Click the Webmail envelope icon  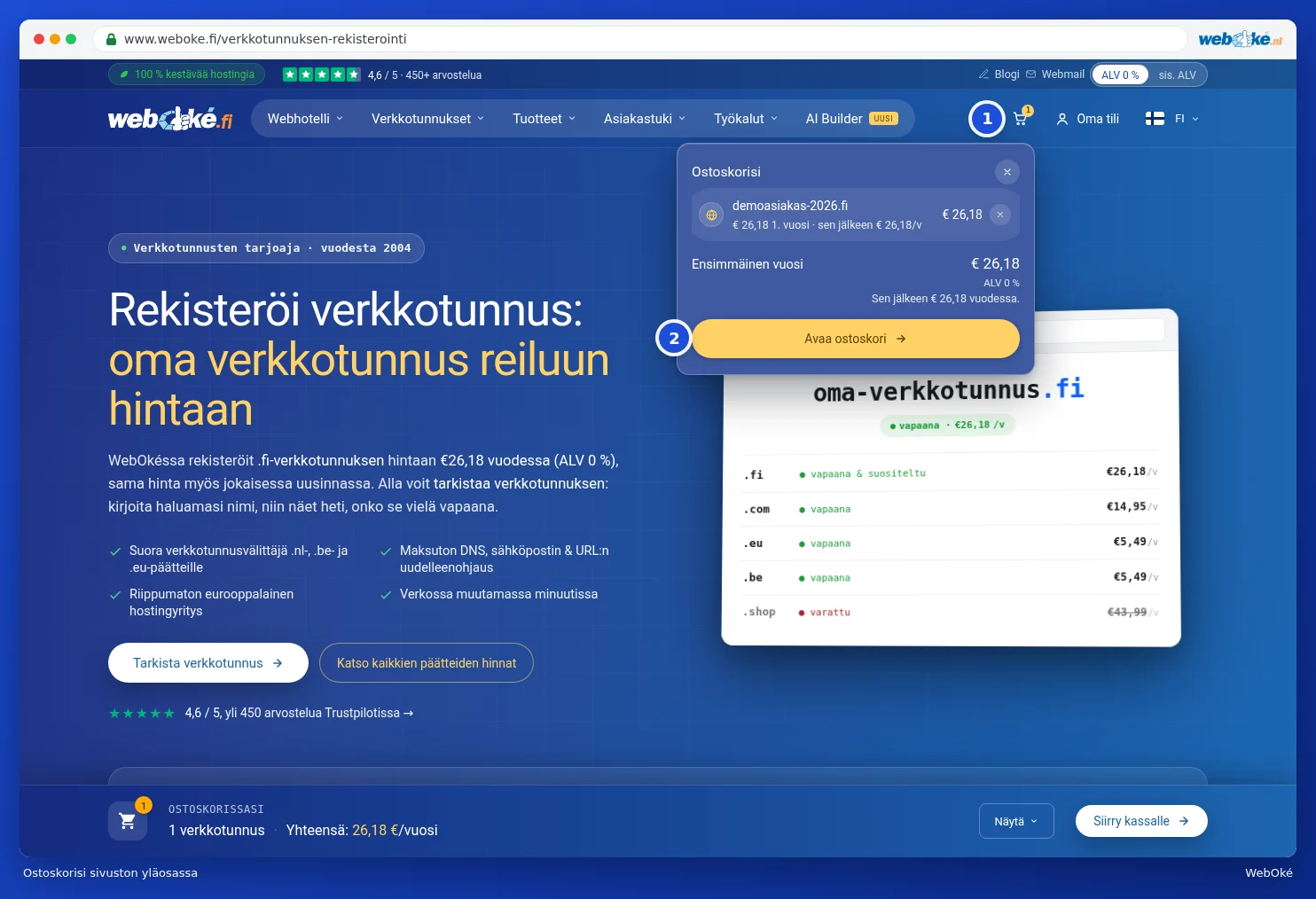point(1030,74)
